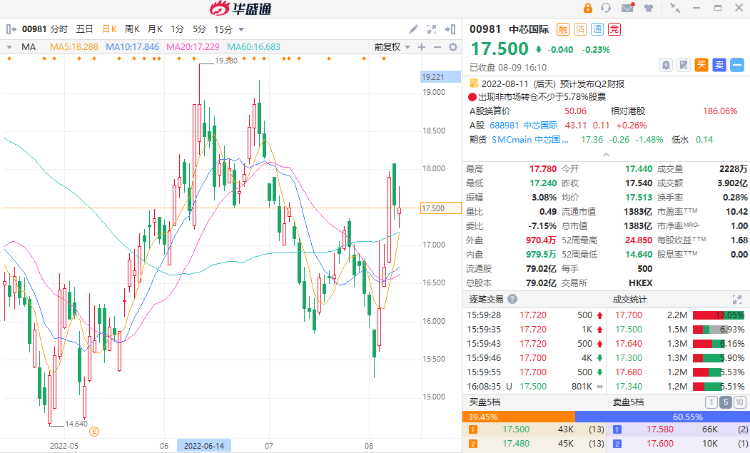Image resolution: width=750 pixels, height=453 pixels.
Task: Click the 17.700 volume statistics bar 10.05%
Action: pos(718,315)
